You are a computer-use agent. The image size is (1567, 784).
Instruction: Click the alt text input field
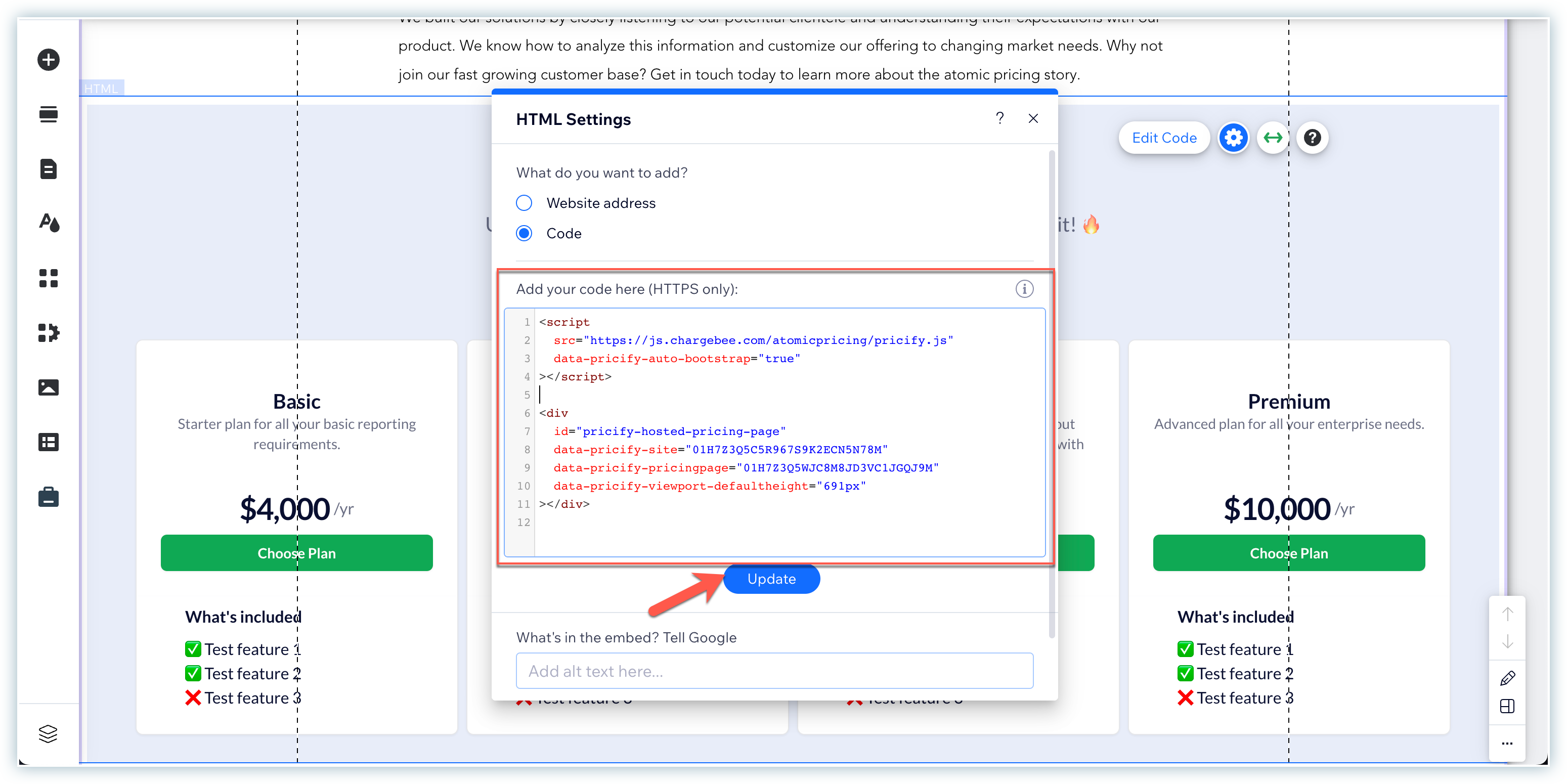[774, 671]
